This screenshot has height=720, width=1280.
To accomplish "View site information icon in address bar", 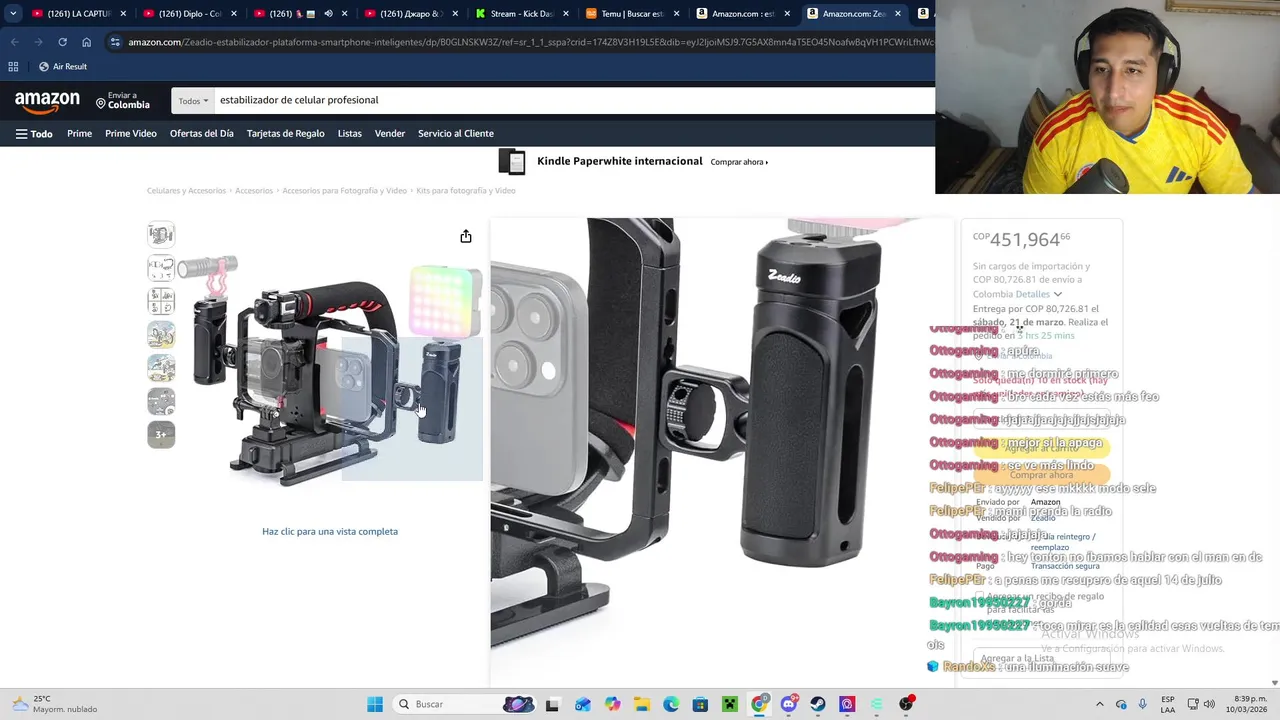I will pyautogui.click(x=116, y=42).
